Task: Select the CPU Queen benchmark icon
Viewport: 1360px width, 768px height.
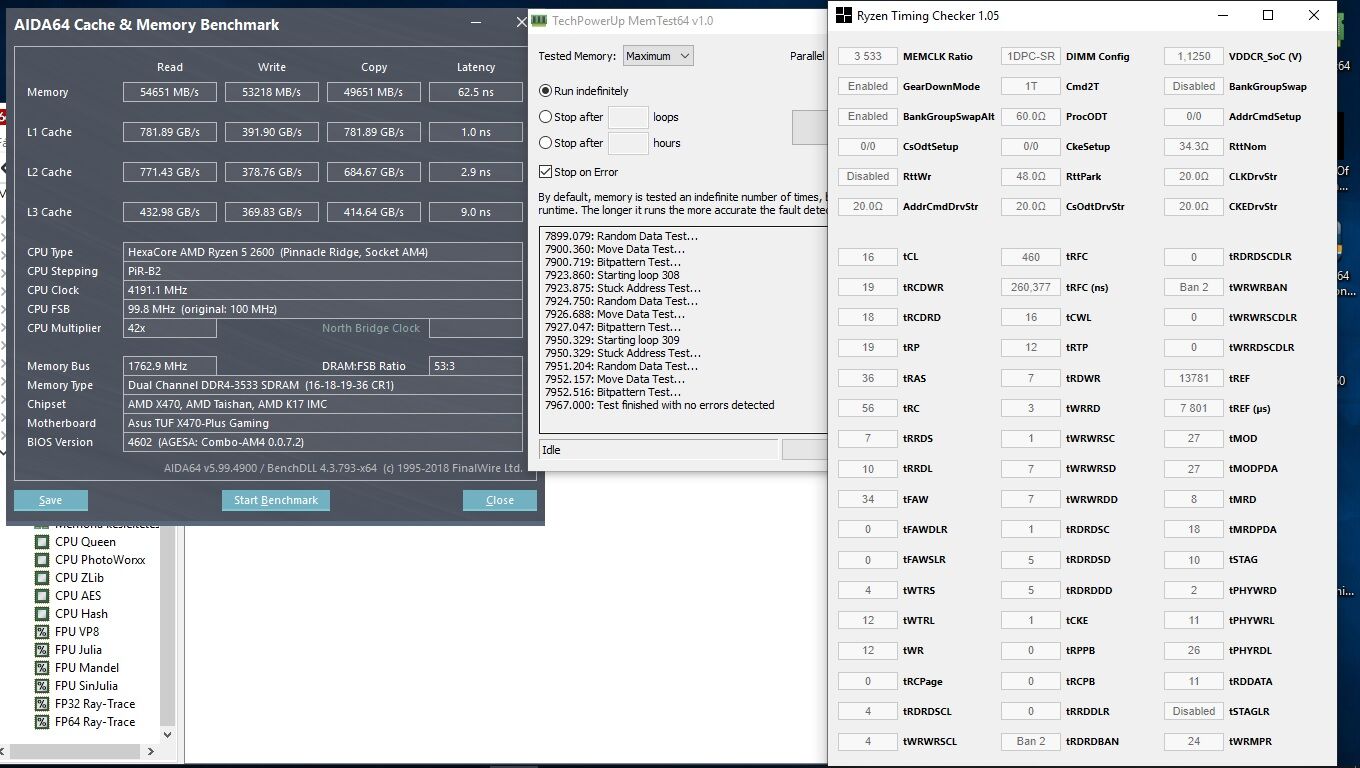Action: tap(42, 542)
